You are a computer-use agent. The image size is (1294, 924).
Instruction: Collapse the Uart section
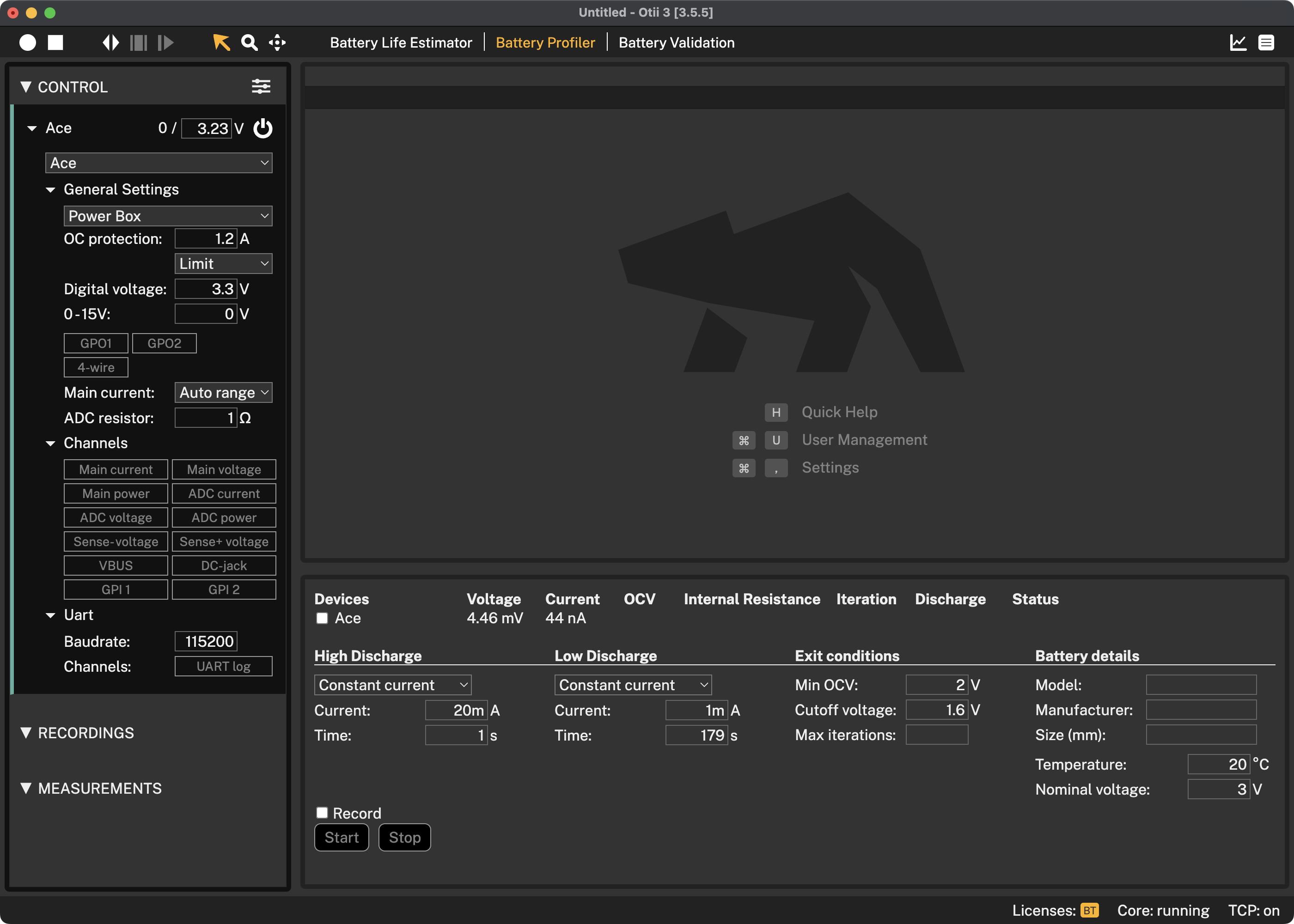click(51, 615)
